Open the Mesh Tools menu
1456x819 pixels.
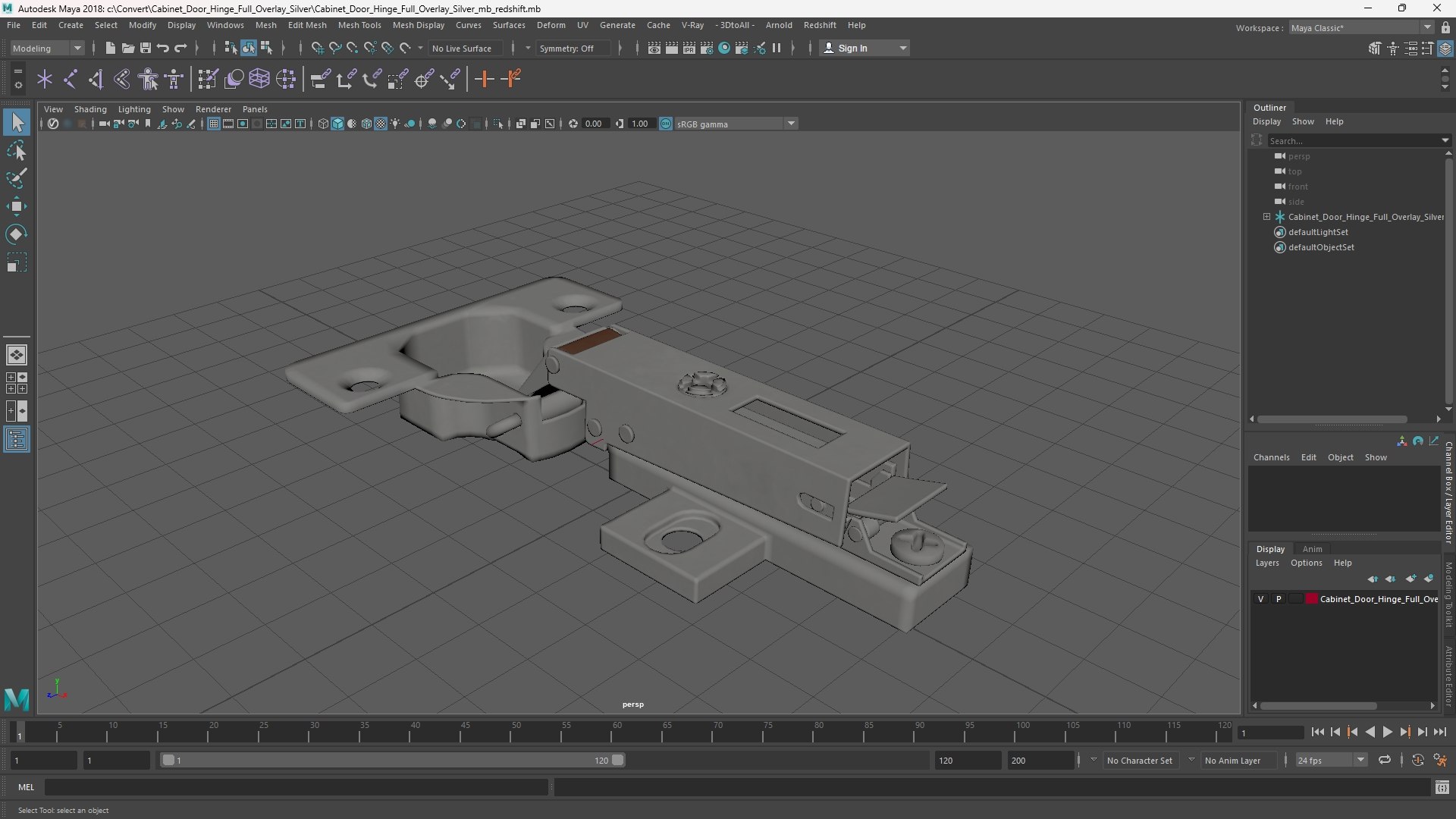[x=359, y=25]
